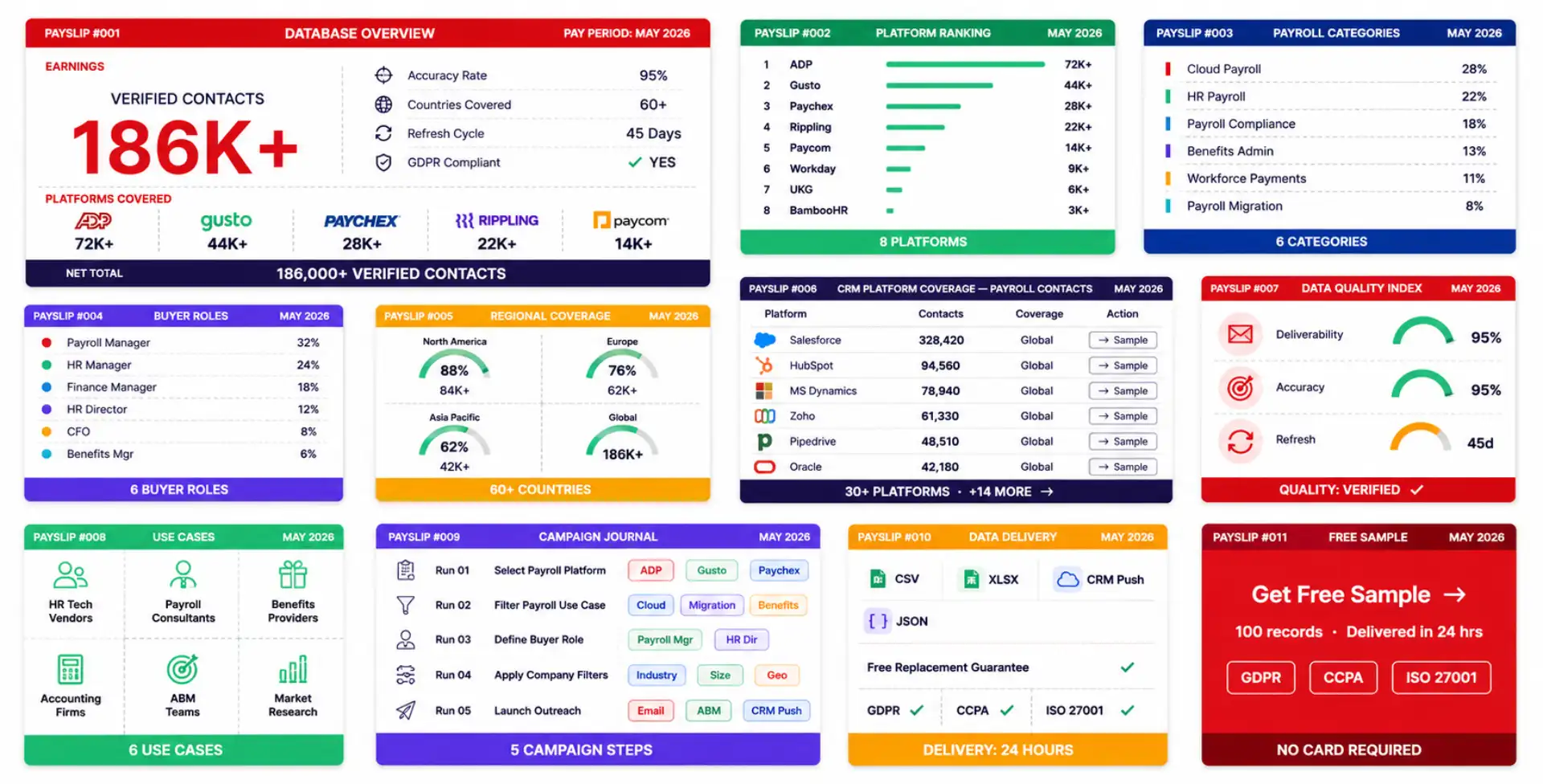Image resolution: width=1543 pixels, height=784 pixels.
Task: Click the XLSX file icon
Action: [x=972, y=578]
